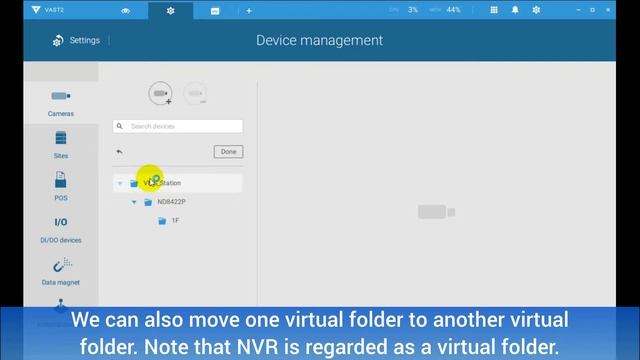Click the ND8422P folder icon
This screenshot has width=640, height=360.
(148, 202)
